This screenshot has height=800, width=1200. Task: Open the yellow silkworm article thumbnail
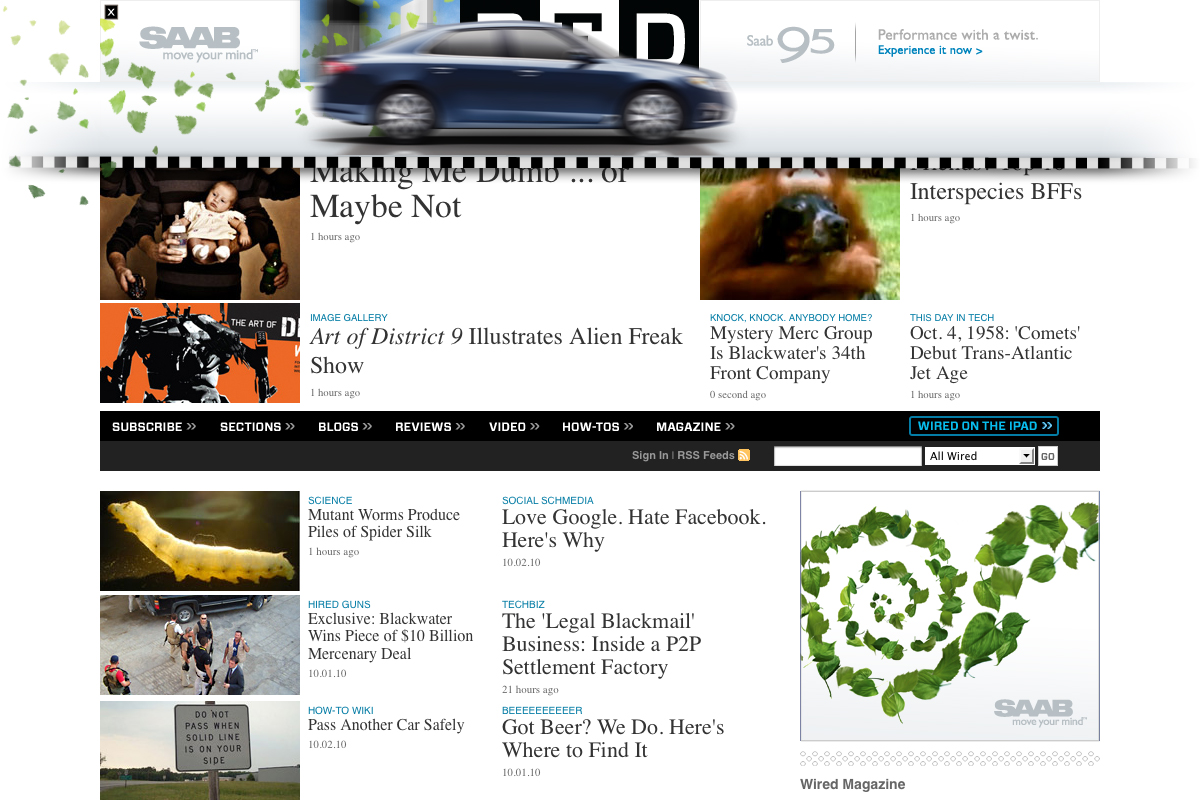(200, 541)
